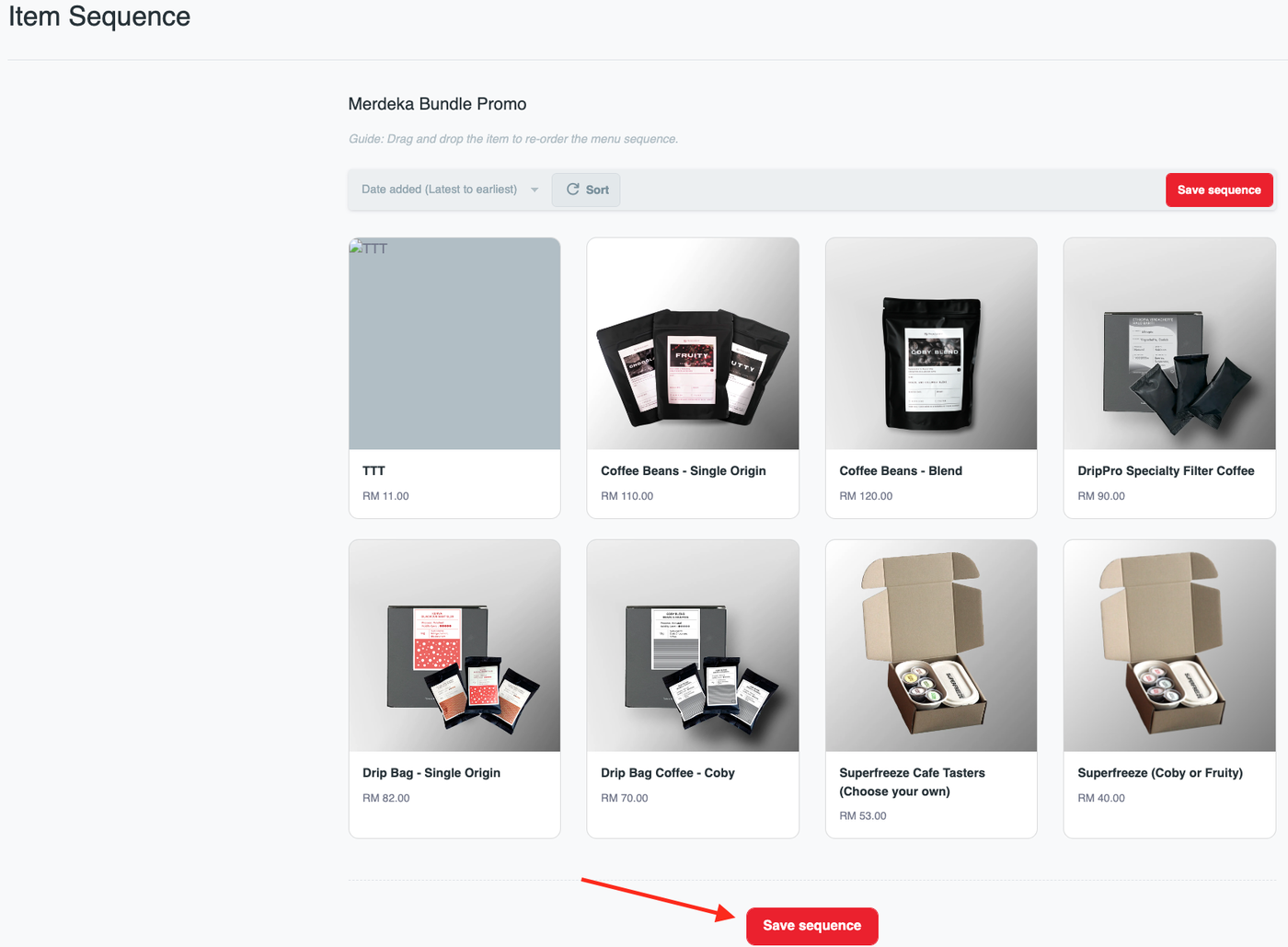
Task: Click the RM 53.00 price
Action: [x=863, y=816]
